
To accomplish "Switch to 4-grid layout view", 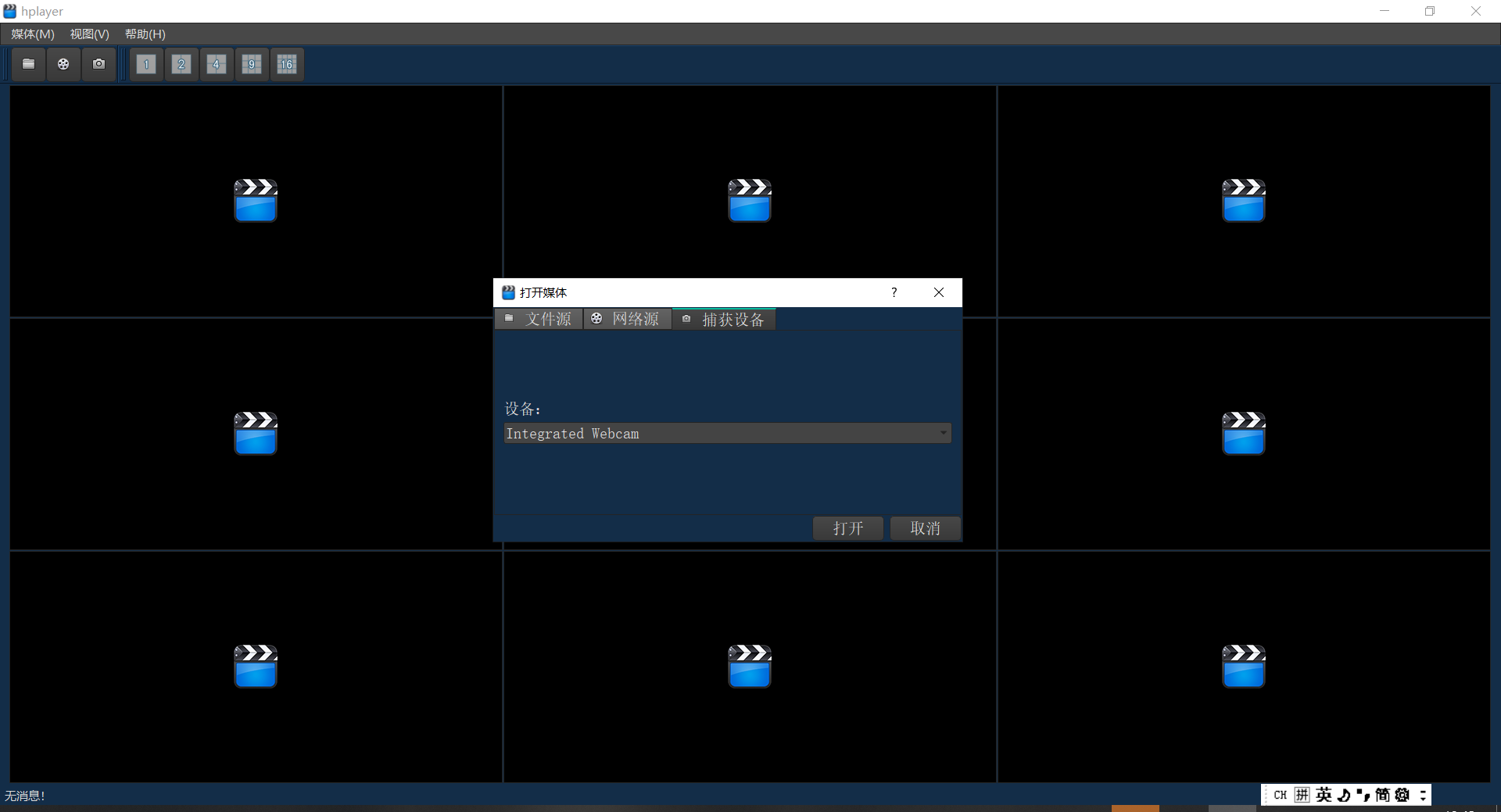I will (217, 64).
